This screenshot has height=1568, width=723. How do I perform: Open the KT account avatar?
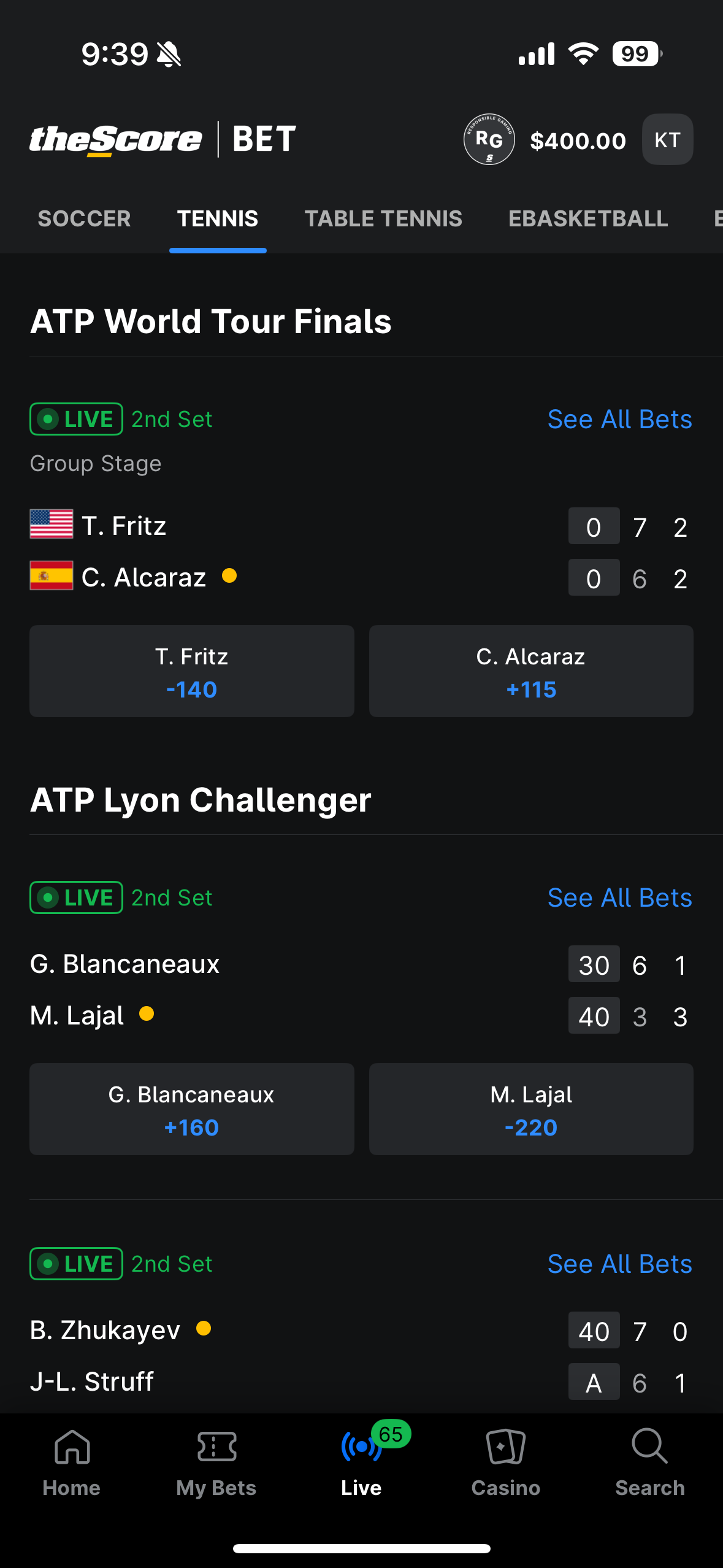click(667, 140)
